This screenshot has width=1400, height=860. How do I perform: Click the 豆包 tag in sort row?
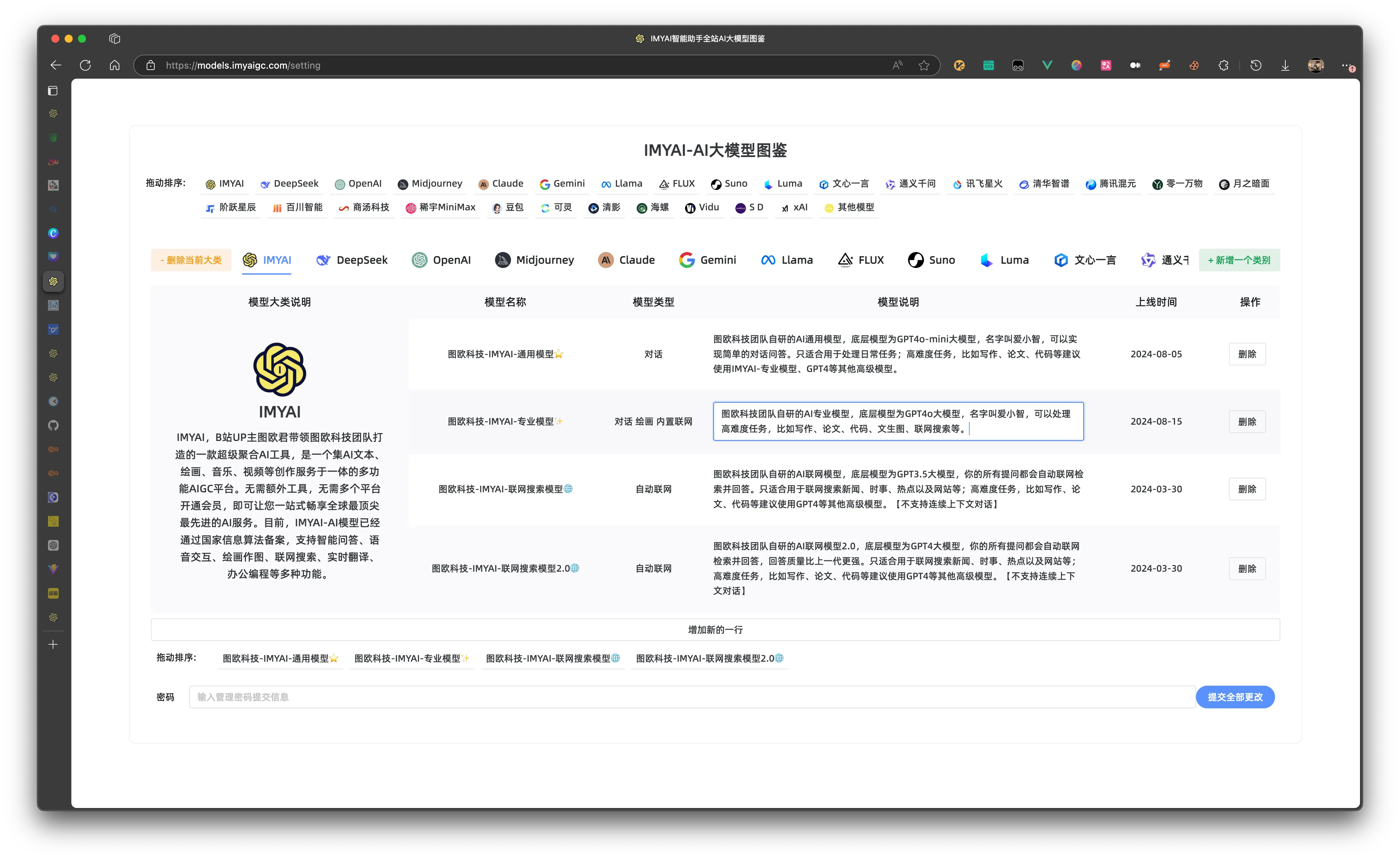point(508,208)
